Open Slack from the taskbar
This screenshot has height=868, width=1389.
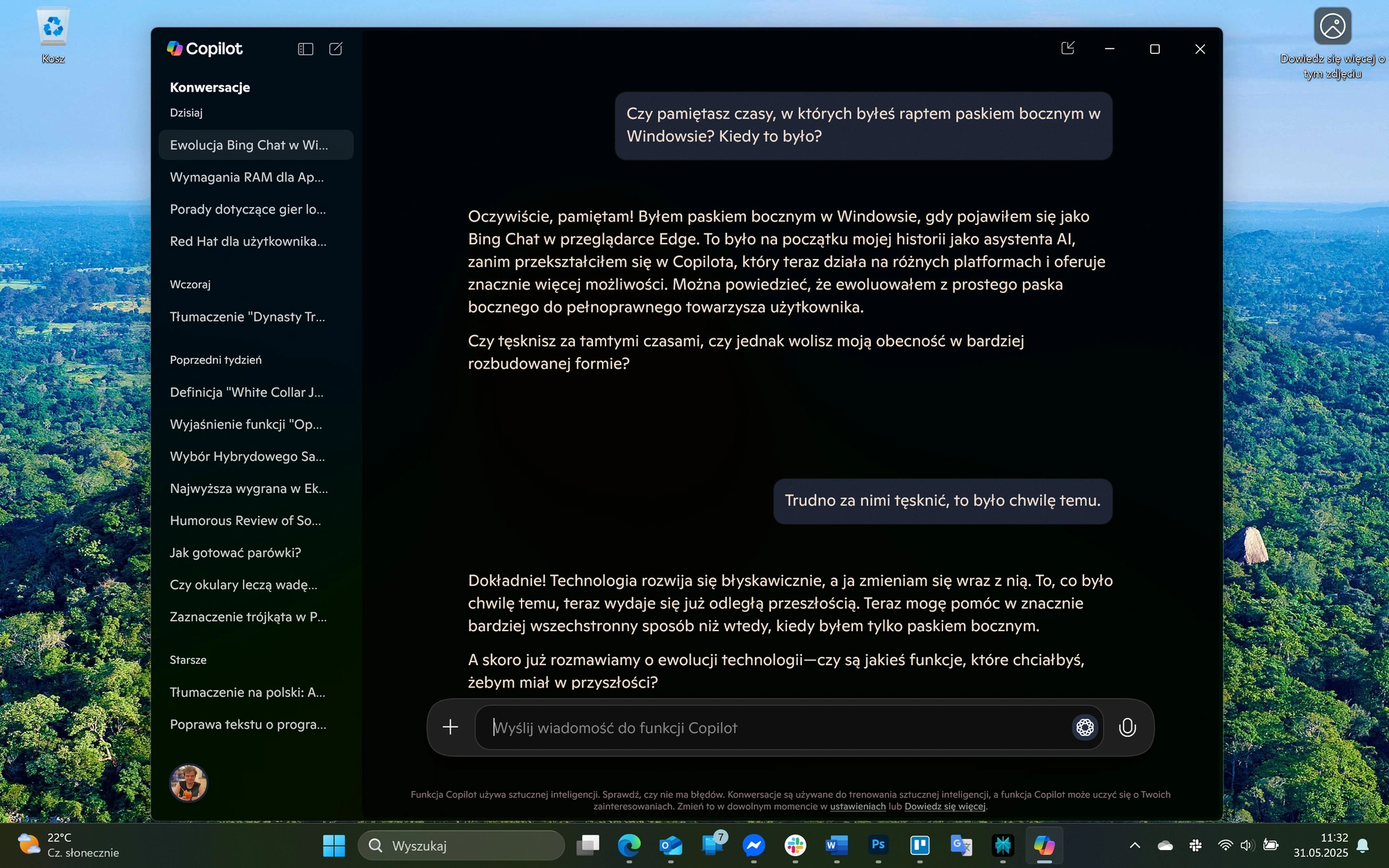(795, 845)
